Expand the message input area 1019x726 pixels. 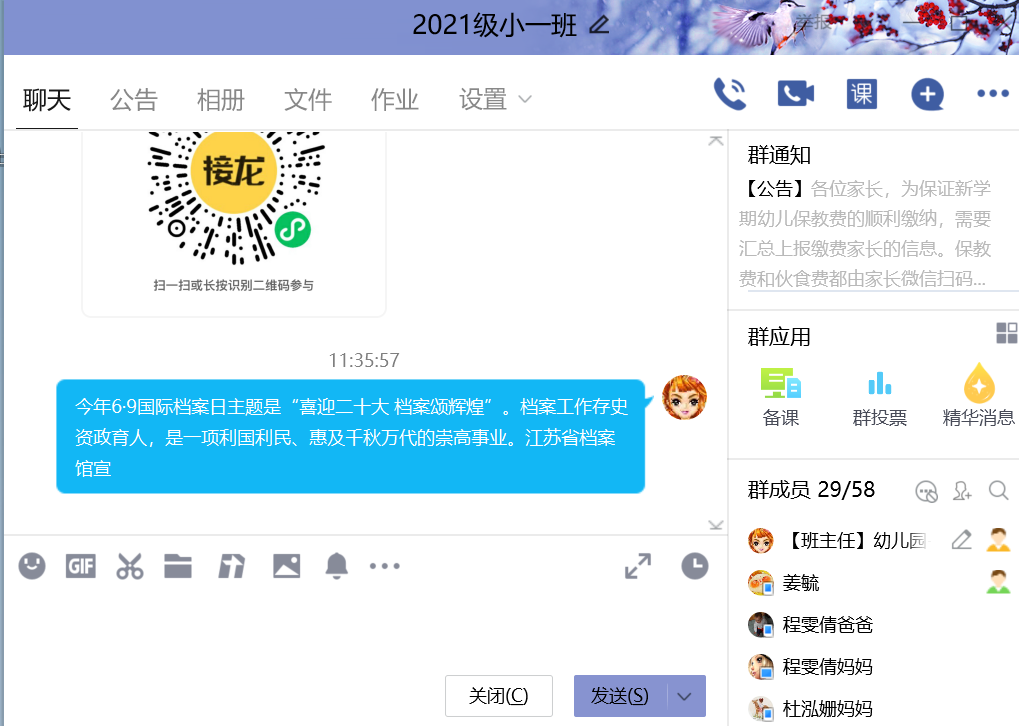pyautogui.click(x=638, y=566)
